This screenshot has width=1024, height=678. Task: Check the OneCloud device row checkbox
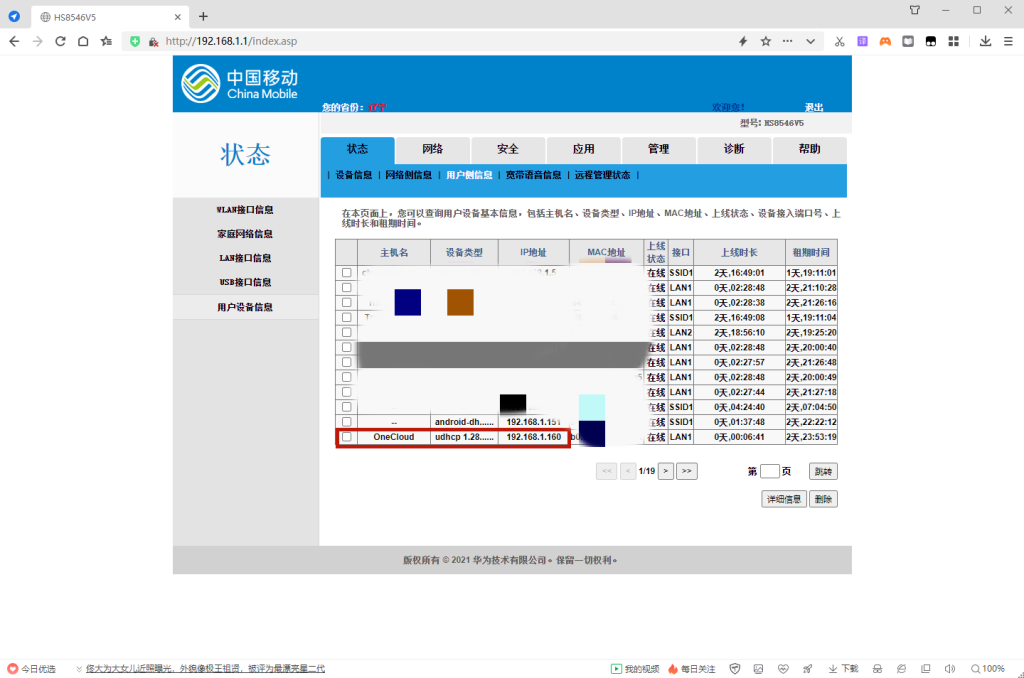347,437
